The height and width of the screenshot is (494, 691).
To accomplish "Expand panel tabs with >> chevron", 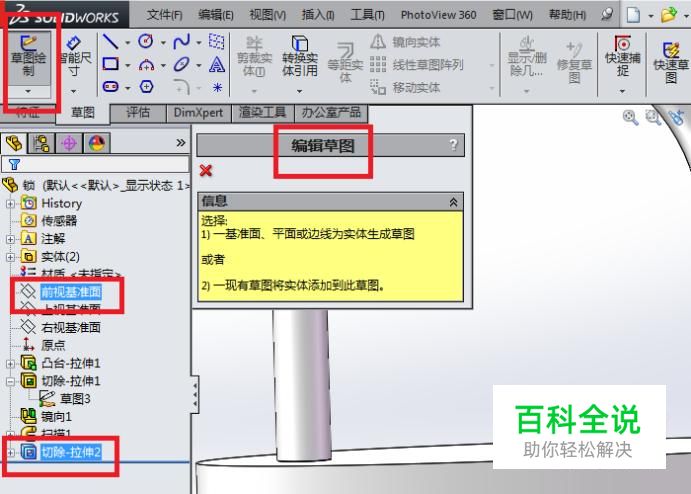I will tap(181, 143).
